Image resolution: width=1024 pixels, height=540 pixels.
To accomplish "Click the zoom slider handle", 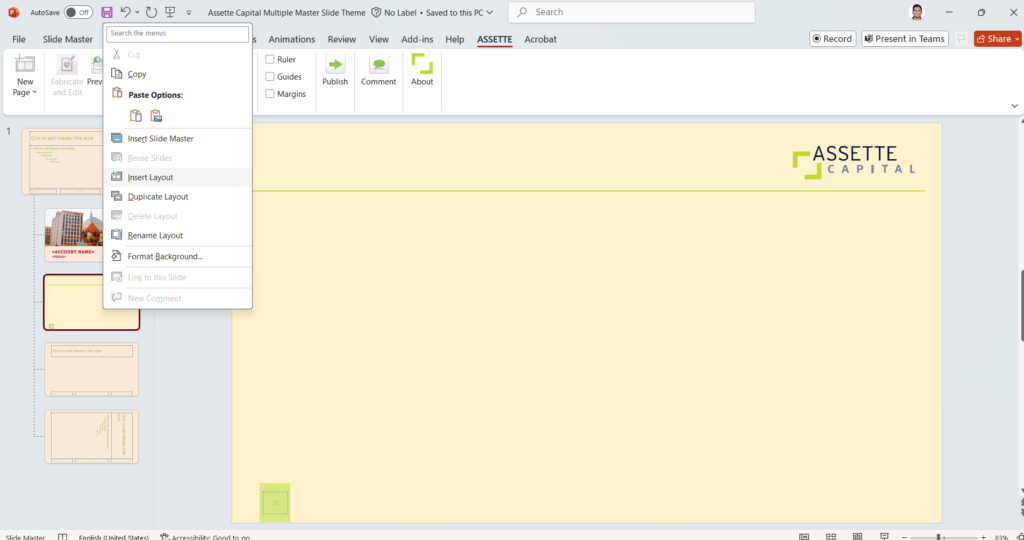I will pyautogui.click(x=938, y=537).
